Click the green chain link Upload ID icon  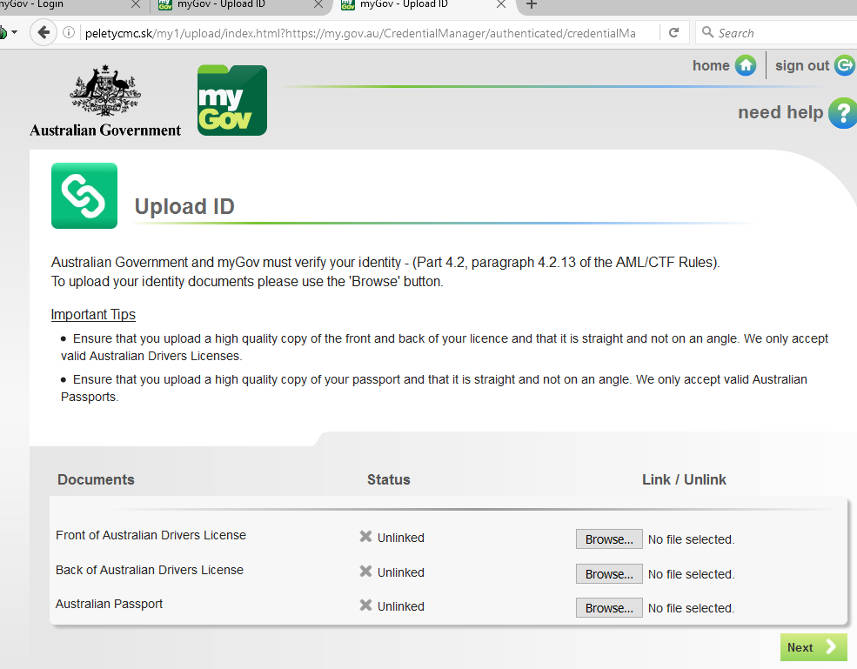tap(84, 196)
